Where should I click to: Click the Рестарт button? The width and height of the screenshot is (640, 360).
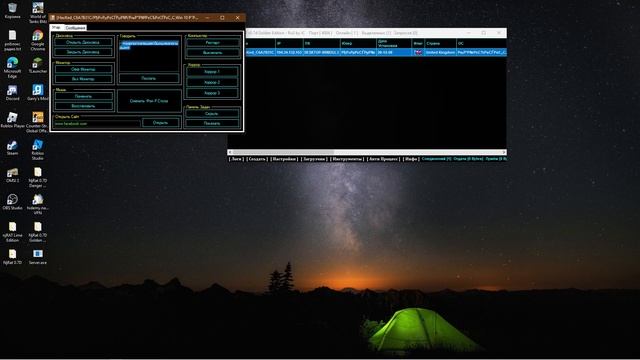pos(212,42)
